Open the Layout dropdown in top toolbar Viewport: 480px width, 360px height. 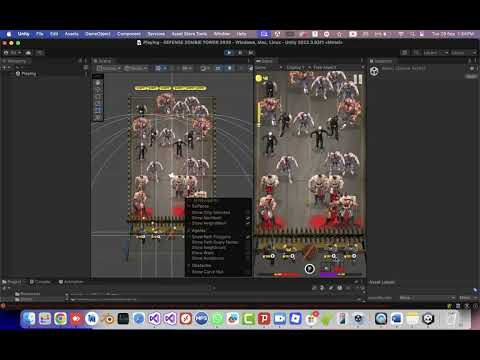pos(463,53)
